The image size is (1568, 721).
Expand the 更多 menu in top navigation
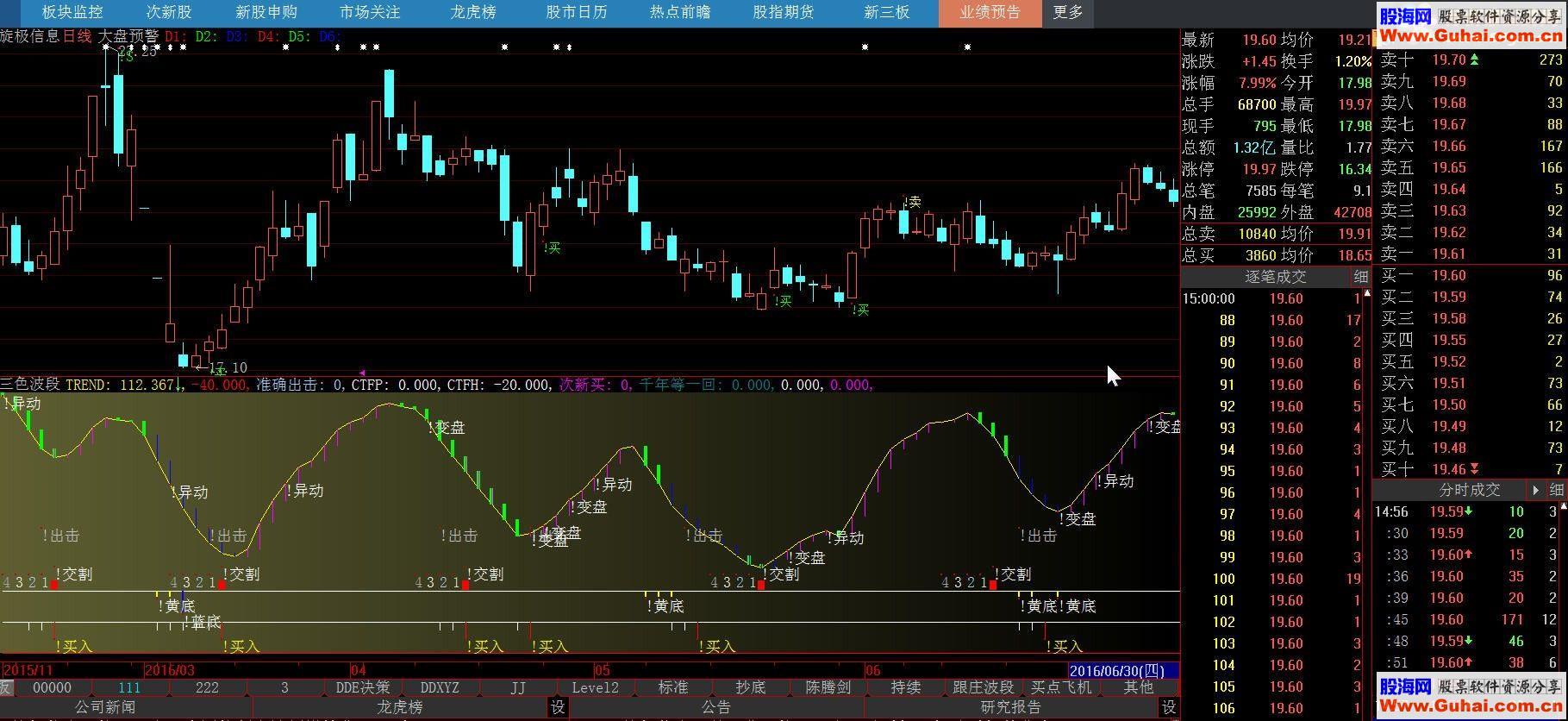[1068, 12]
